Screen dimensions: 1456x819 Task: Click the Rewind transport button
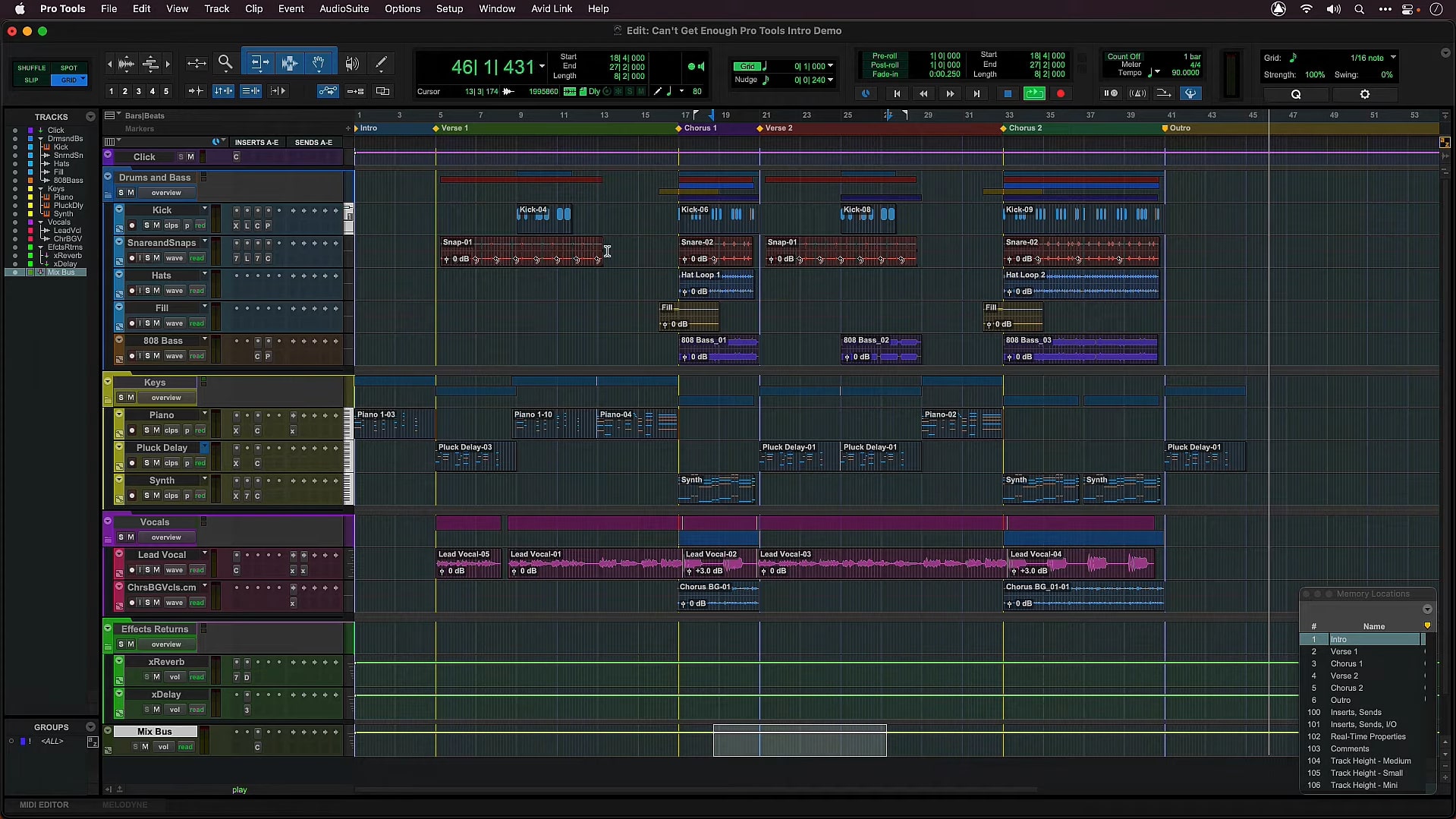pos(923,93)
